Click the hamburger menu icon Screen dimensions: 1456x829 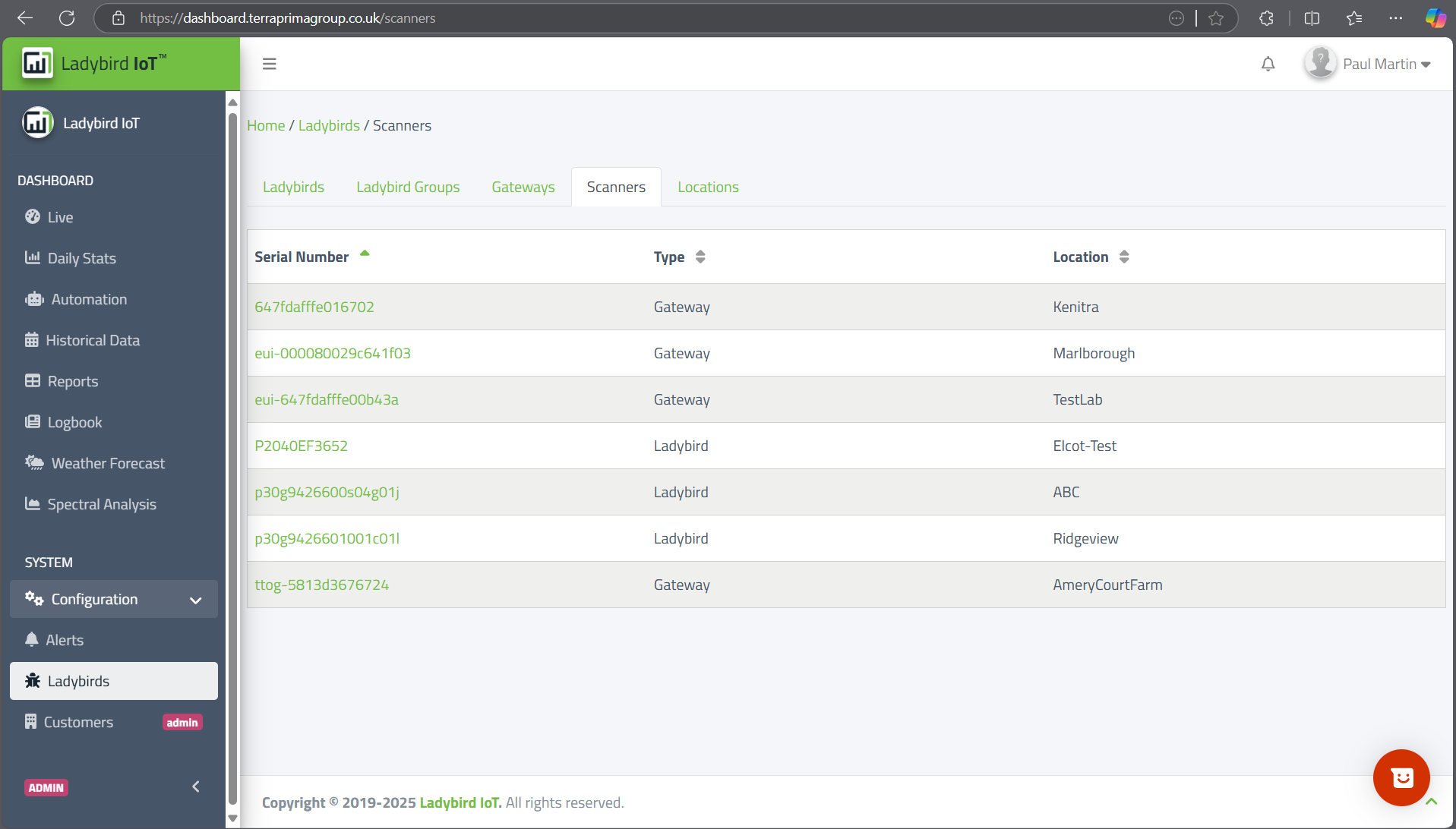point(269,64)
